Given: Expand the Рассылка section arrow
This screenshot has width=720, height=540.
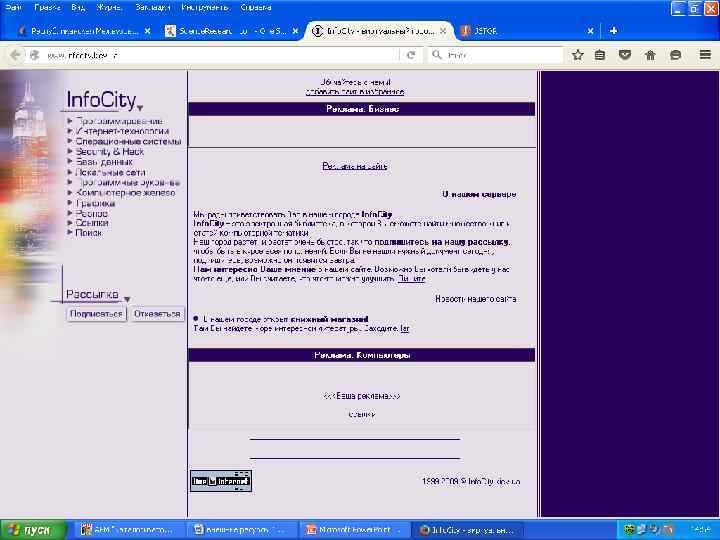Looking at the screenshot, I should coord(127,299).
